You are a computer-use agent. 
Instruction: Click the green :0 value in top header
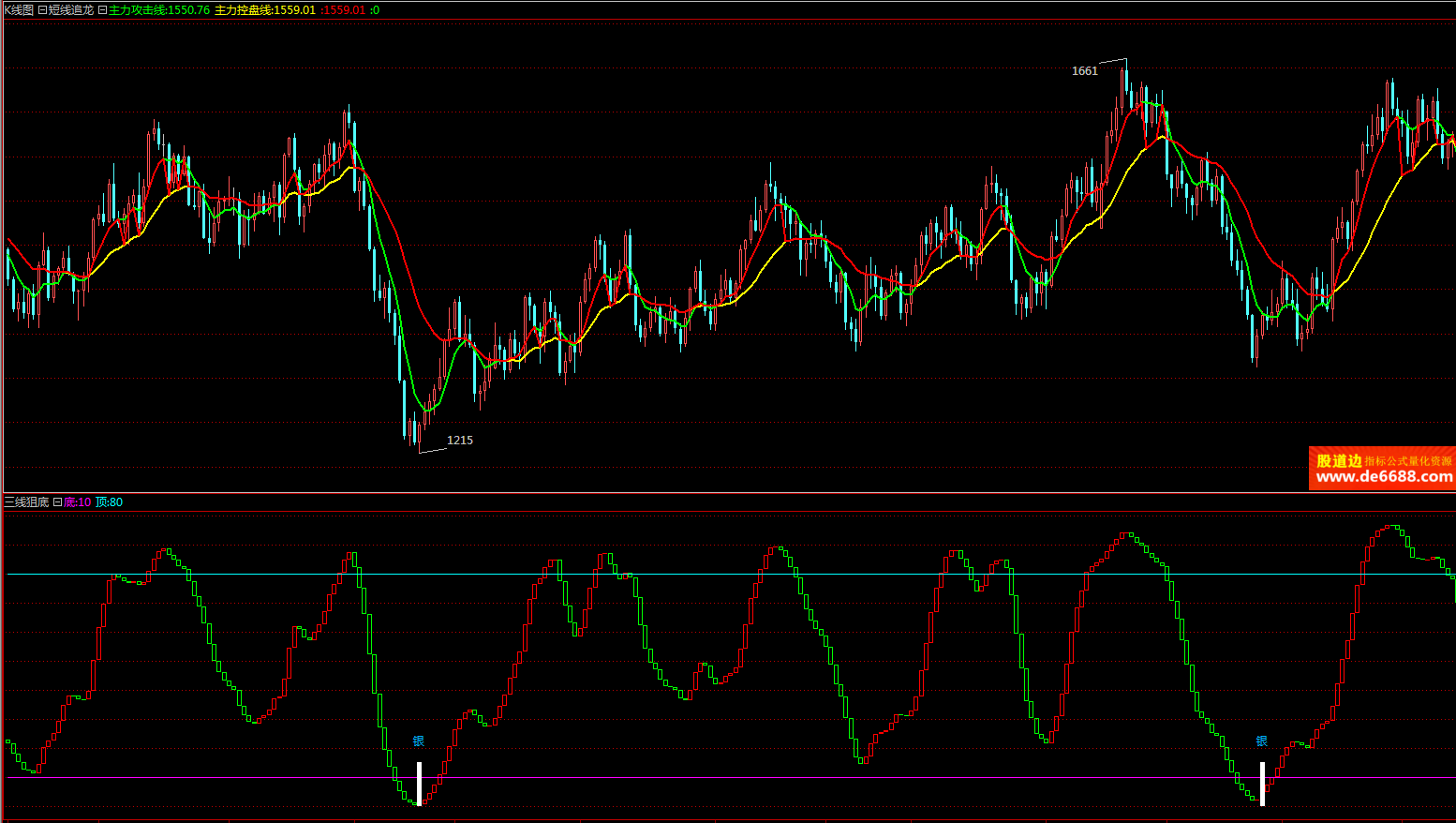tap(375, 10)
